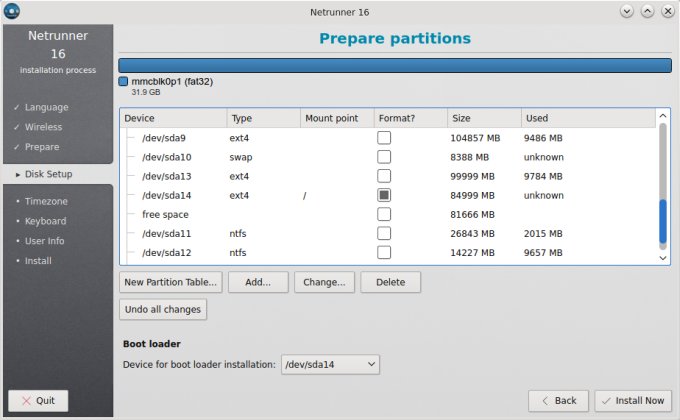Click the Netrunner logo icon in title bar
The image size is (680, 420).
pos(12,11)
